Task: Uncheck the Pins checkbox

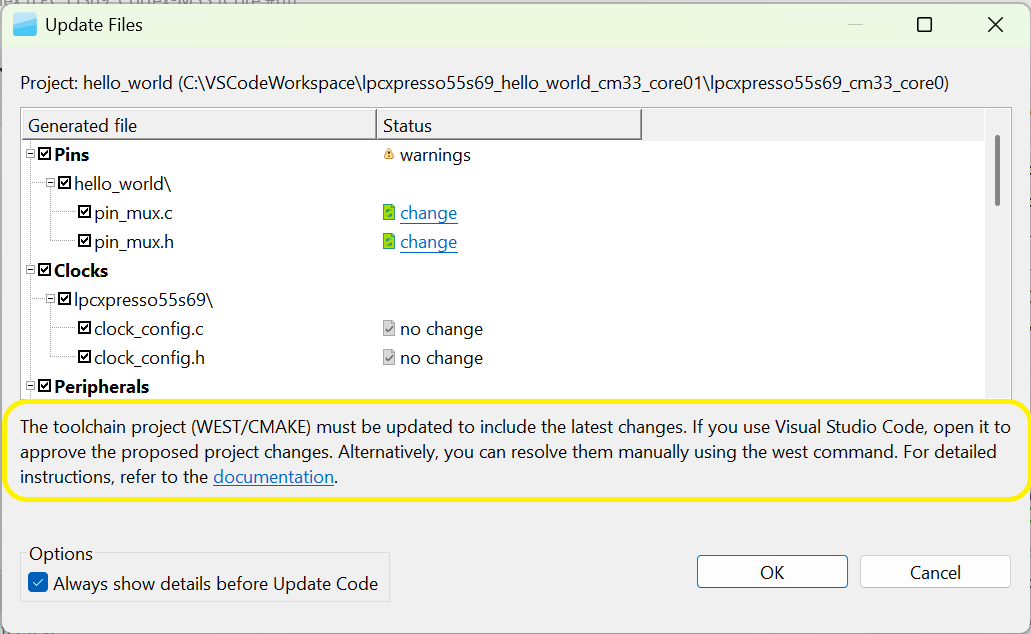Action: click(x=44, y=154)
